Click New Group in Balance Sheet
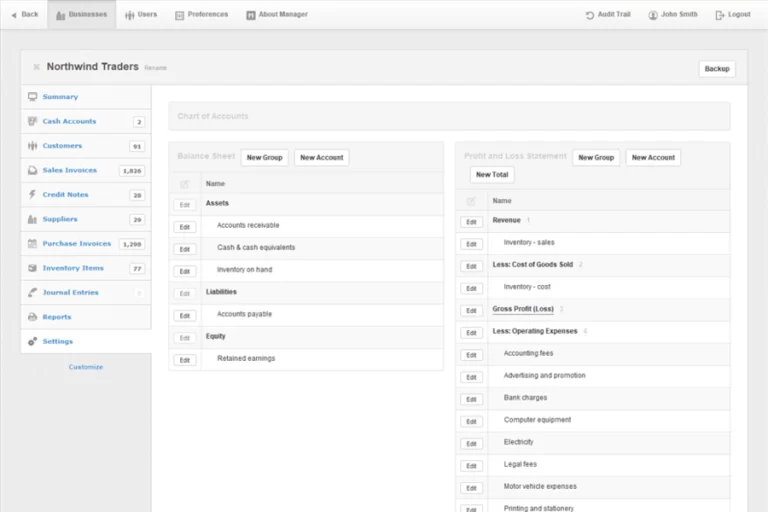The height and width of the screenshot is (512, 768). point(264,158)
